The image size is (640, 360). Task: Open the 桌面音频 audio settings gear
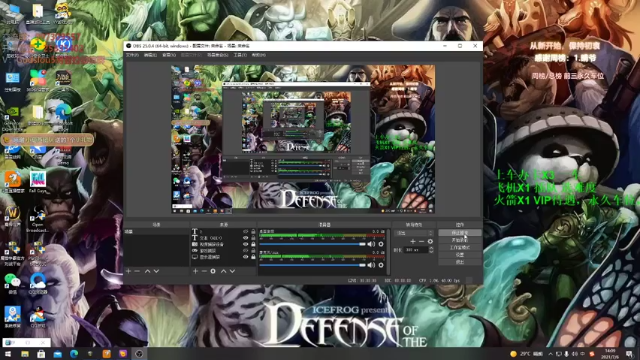pos(381,244)
